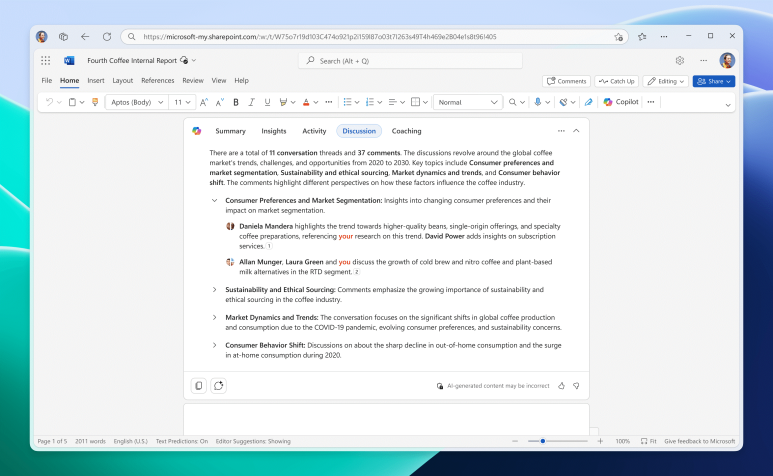Click the Dictate microphone icon
This screenshot has height=476, width=773.
point(537,102)
